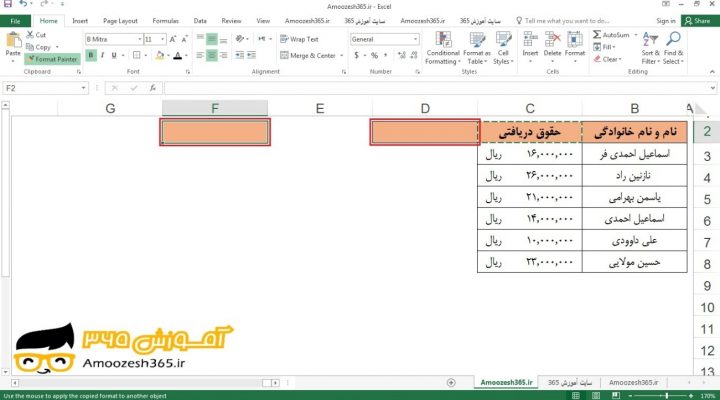The image size is (720, 400).
Task: Select column G header
Action: 110,108
